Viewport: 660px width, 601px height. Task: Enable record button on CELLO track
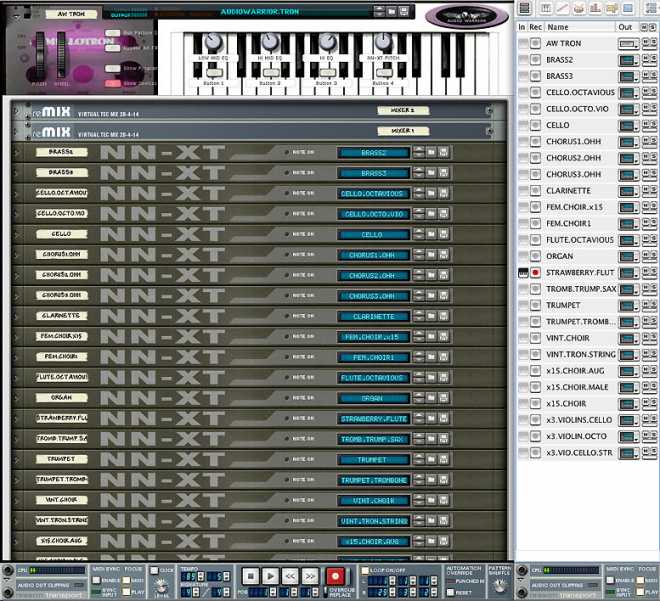click(535, 125)
